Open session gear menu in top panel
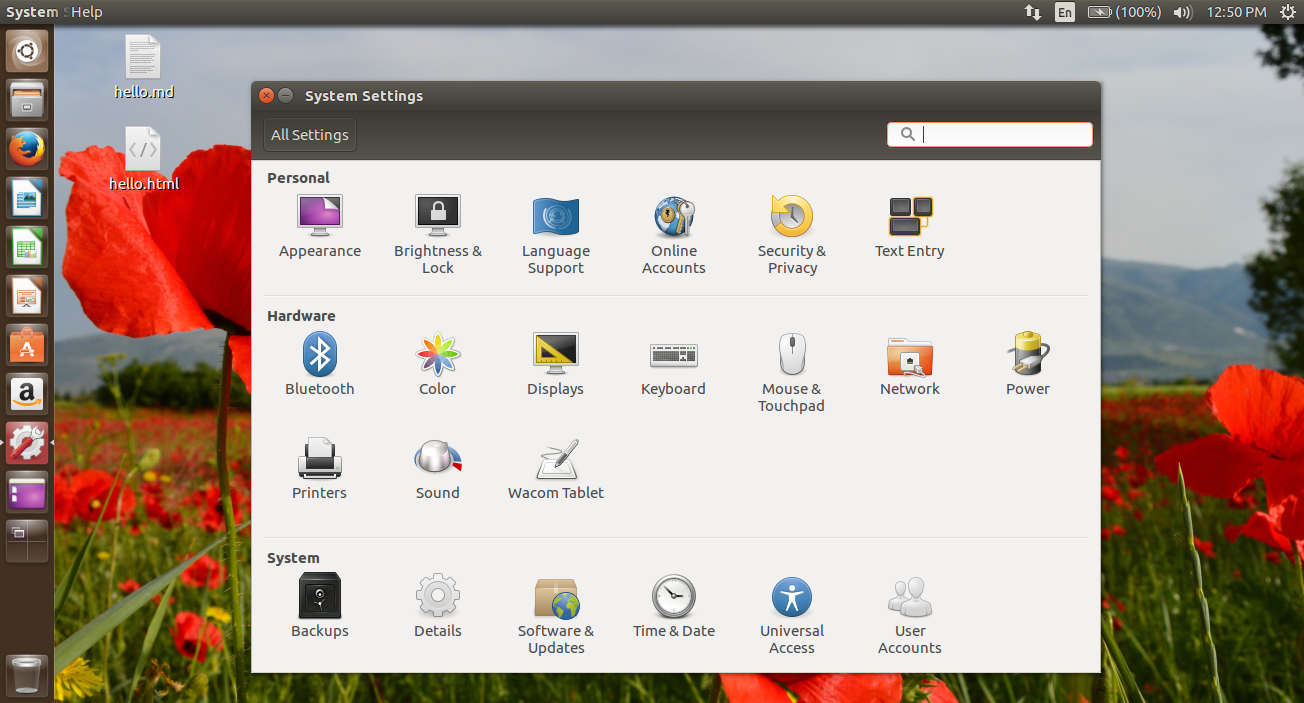1304x703 pixels. pyautogui.click(x=1286, y=12)
